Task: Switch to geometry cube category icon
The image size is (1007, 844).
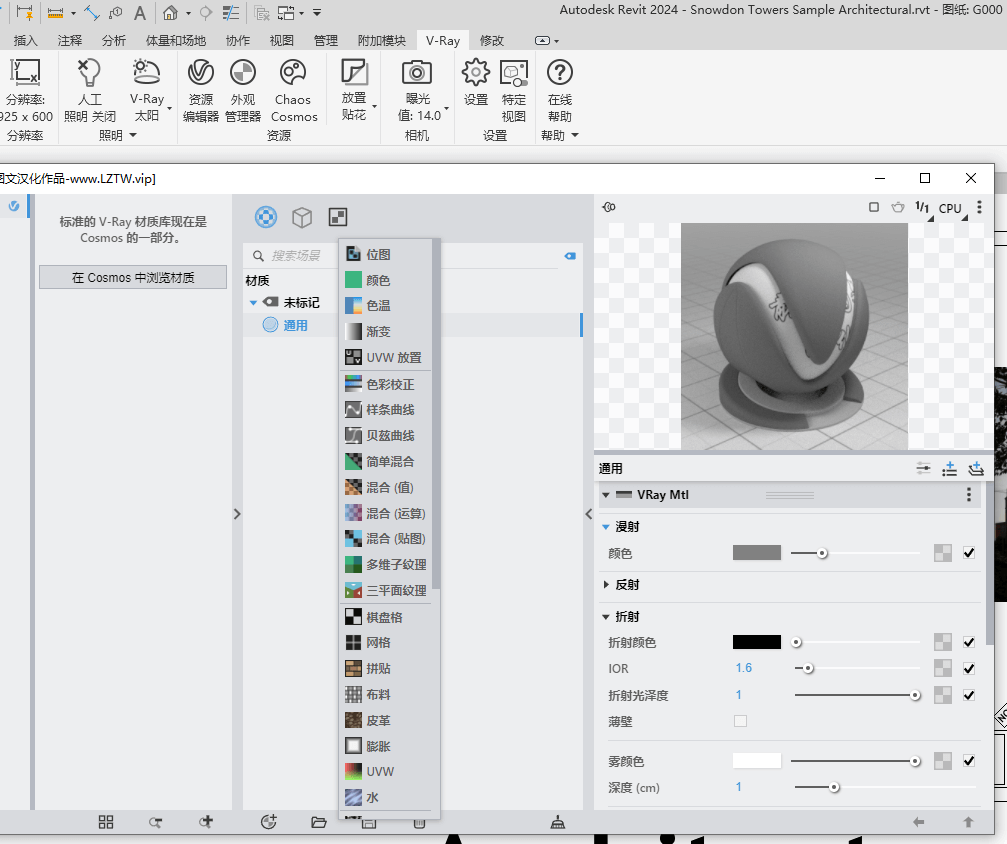Action: pyautogui.click(x=302, y=218)
